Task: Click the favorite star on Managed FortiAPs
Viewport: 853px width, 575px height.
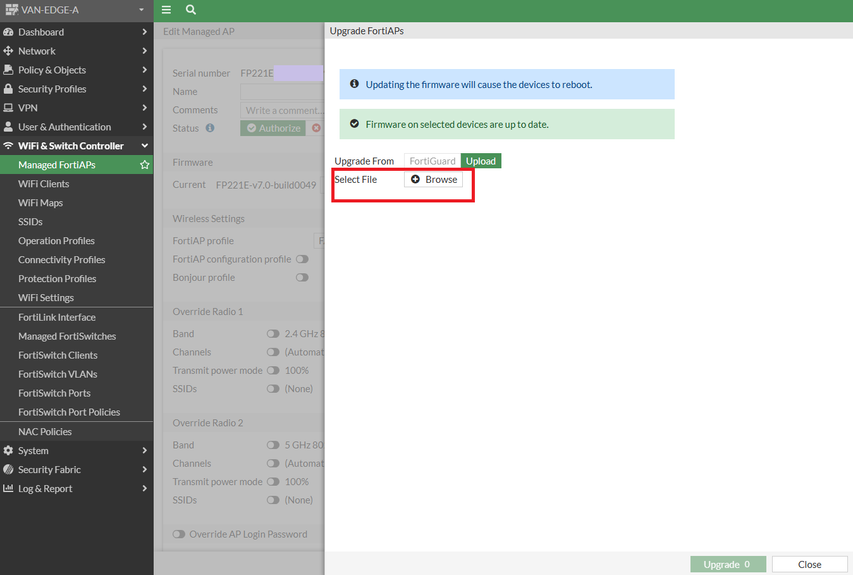Action: (x=144, y=165)
